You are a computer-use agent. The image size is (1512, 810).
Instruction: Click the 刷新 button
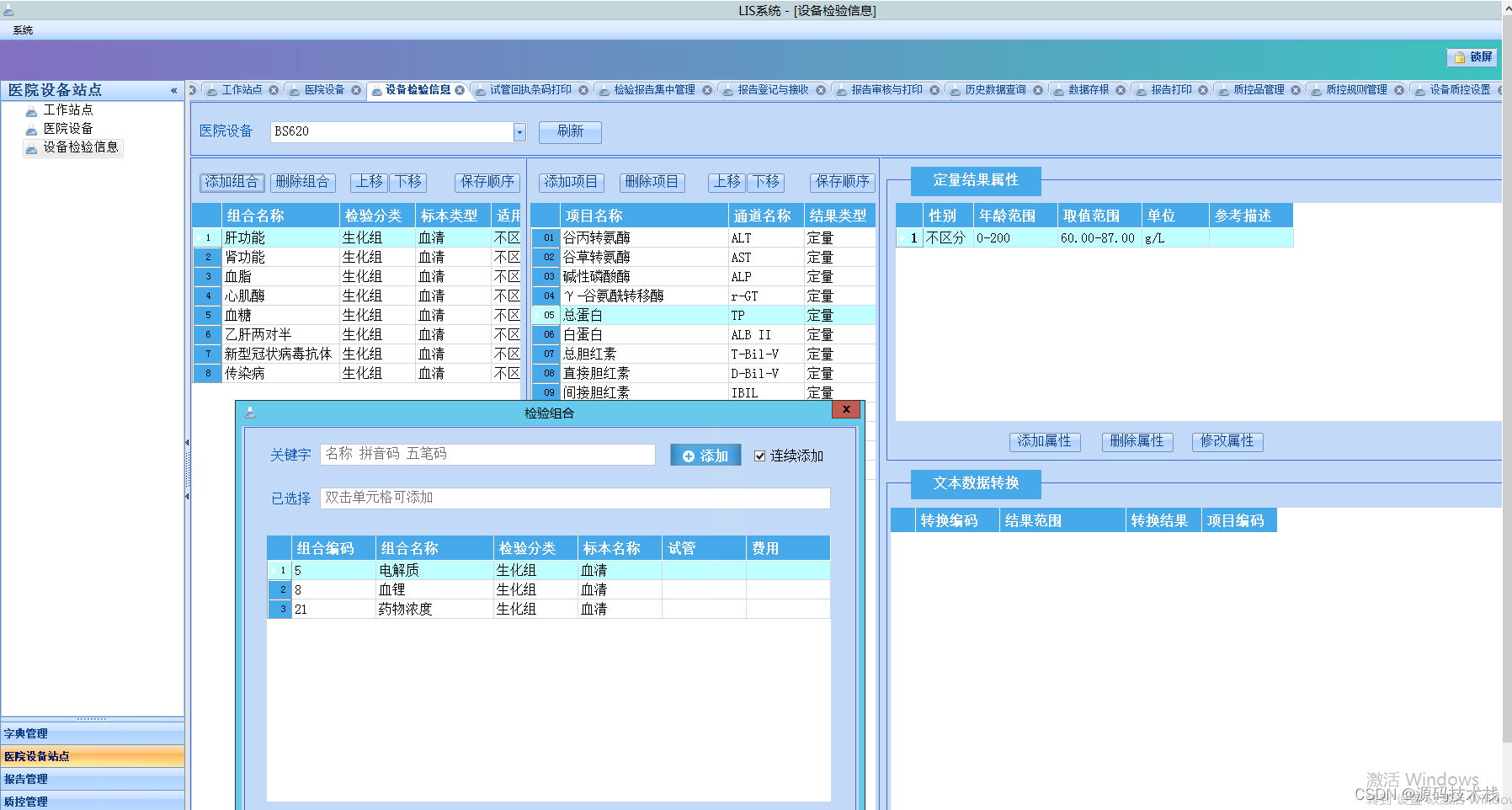(570, 131)
